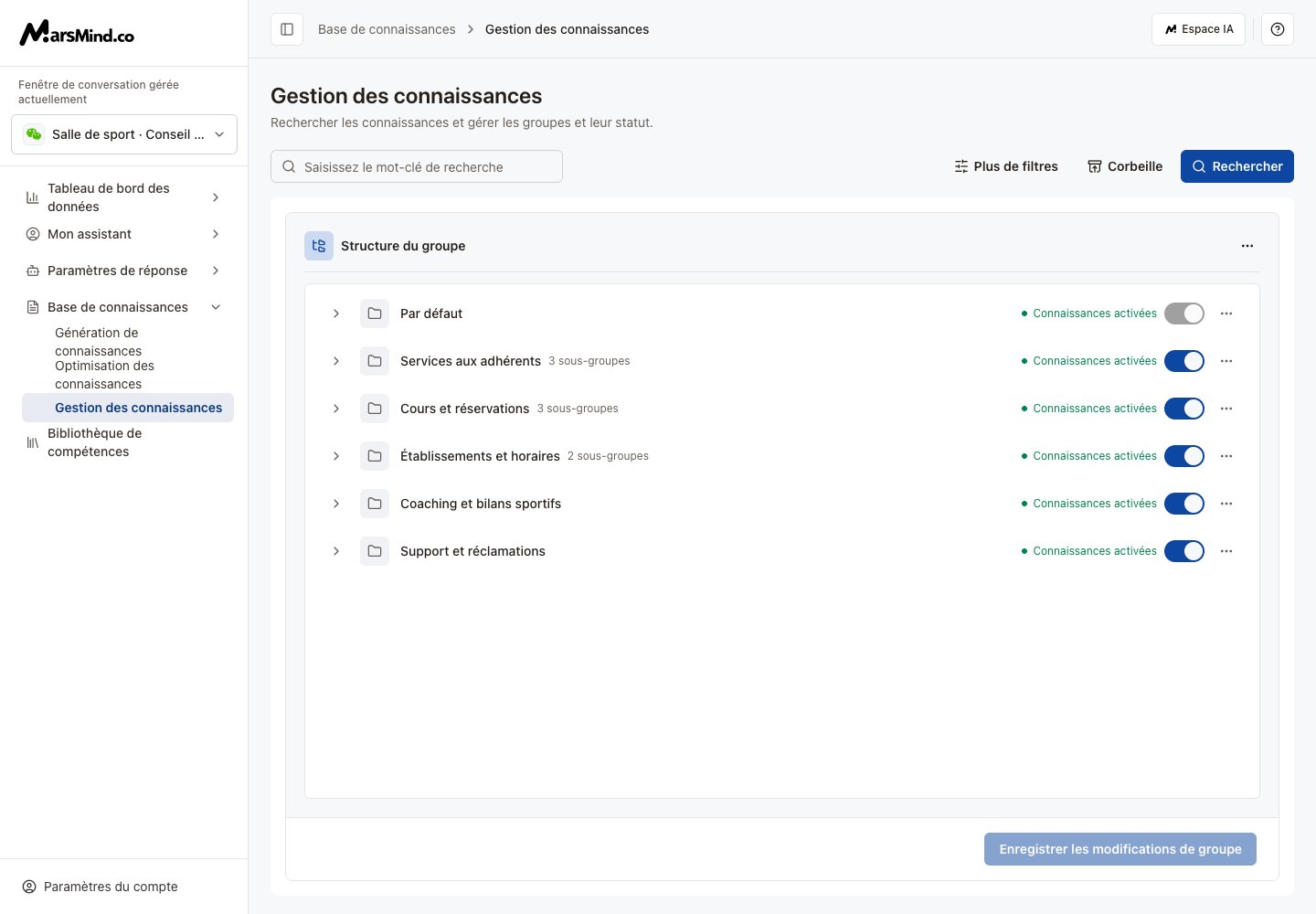Screen dimensions: 1316x914
Task: Open more options for Services aux adhérents
Action: point(1226,361)
